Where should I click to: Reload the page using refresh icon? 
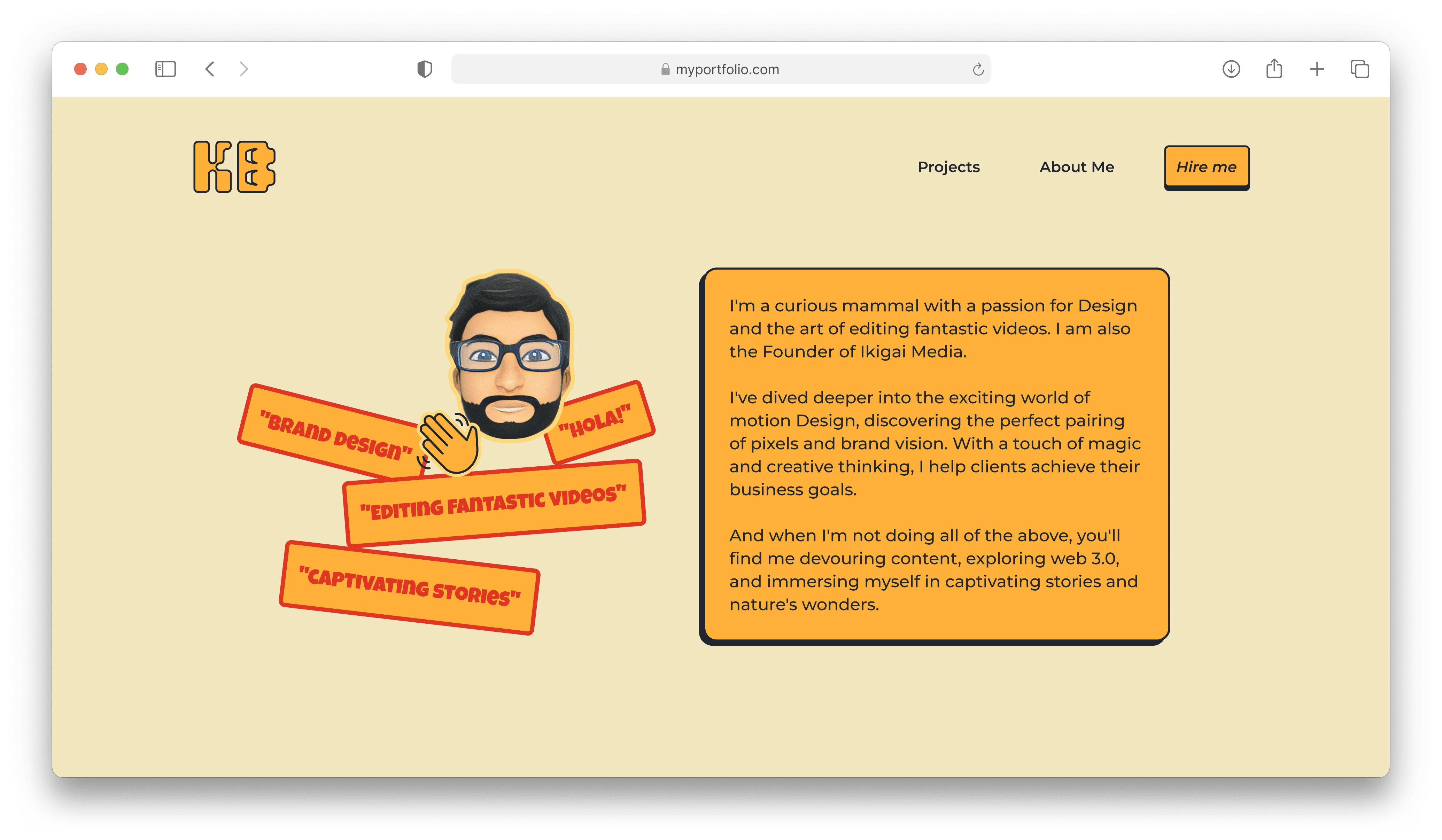978,69
